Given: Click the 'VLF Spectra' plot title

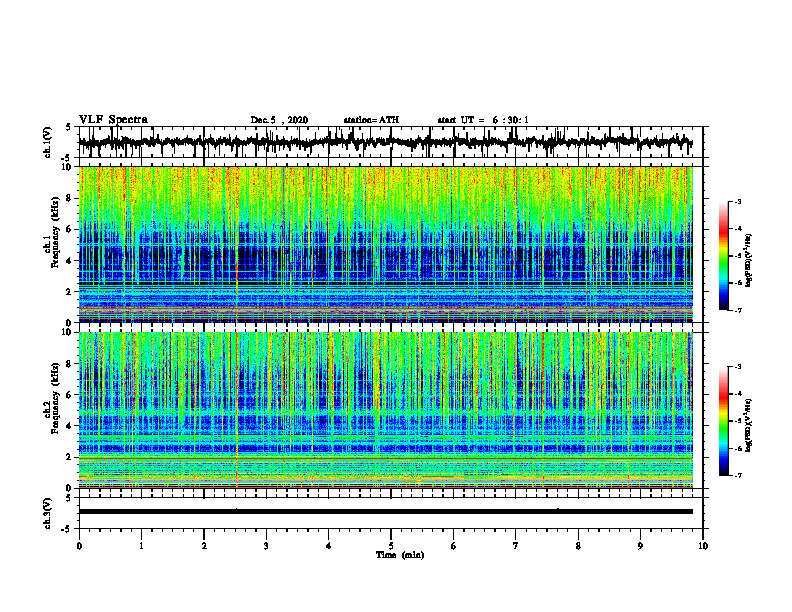Looking at the screenshot, I should click(113, 120).
